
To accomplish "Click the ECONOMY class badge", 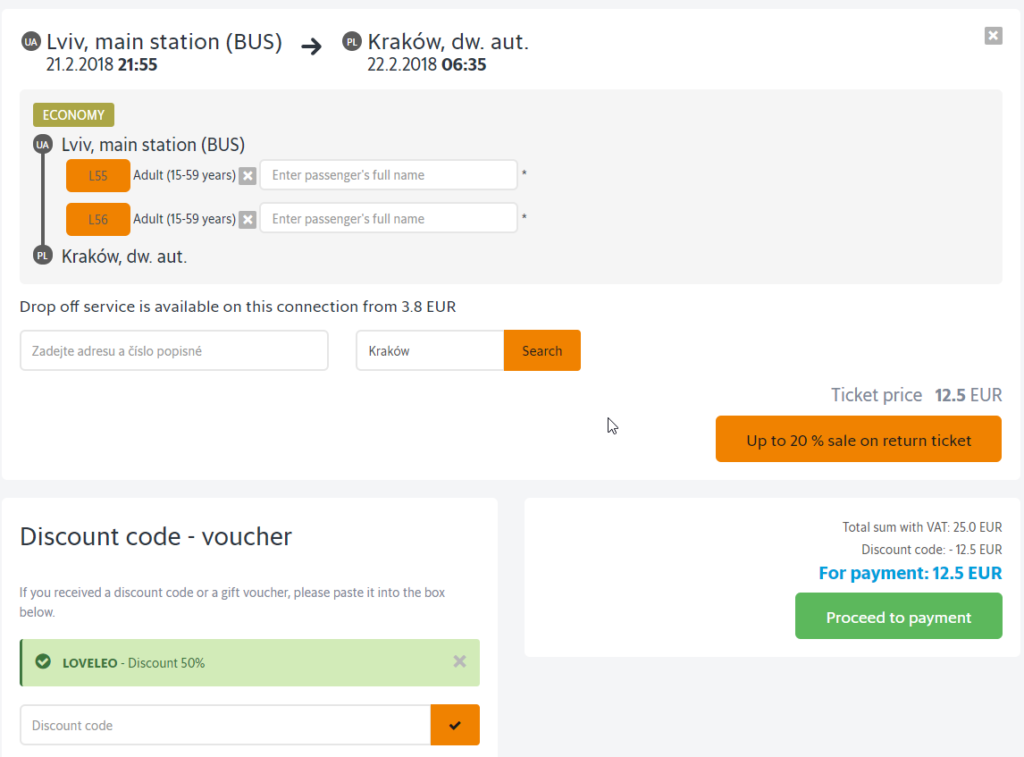I will coord(74,115).
